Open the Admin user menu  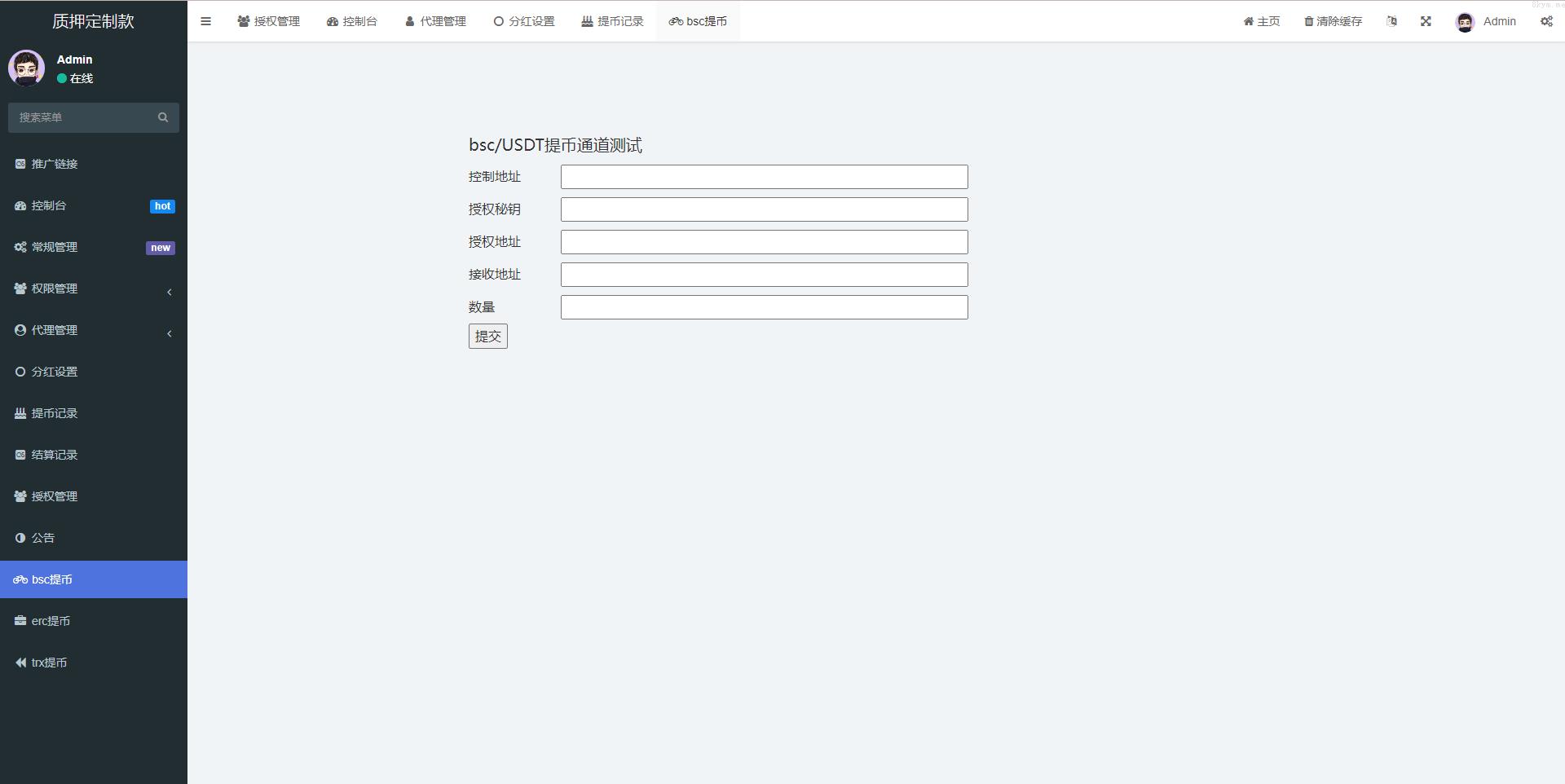[x=1487, y=21]
